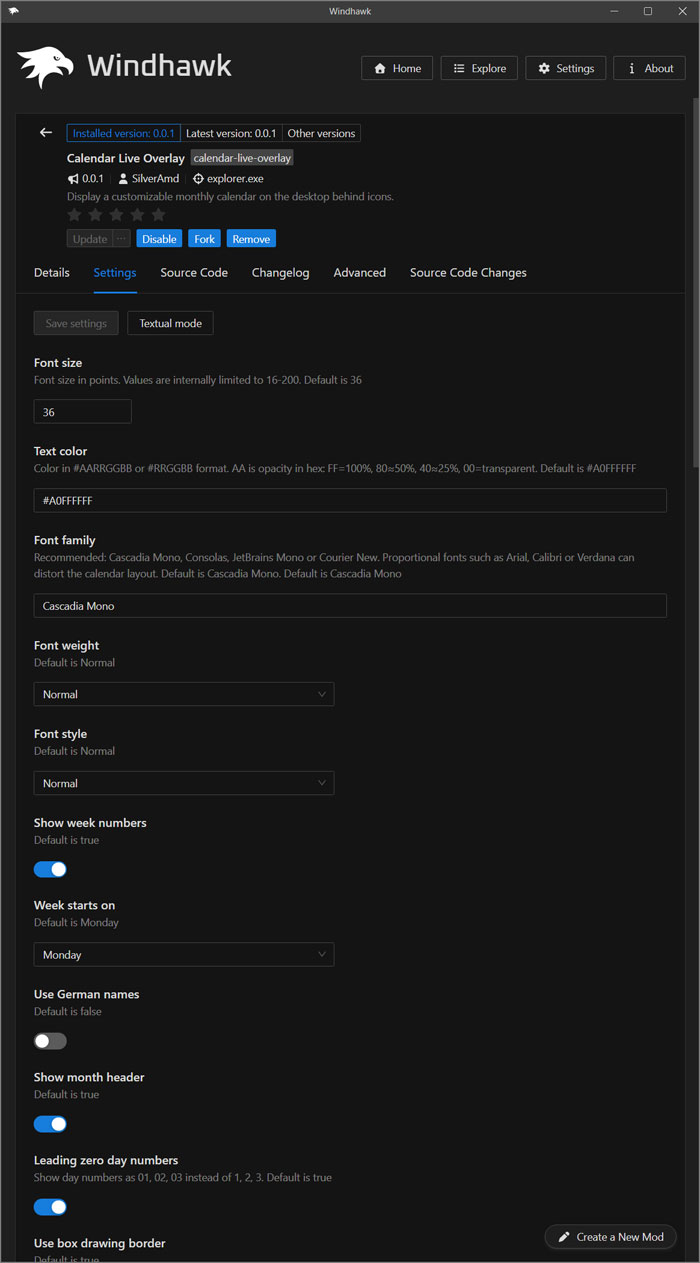Switch to the Details tab
Viewport: 700px width, 1263px height.
[x=52, y=272]
